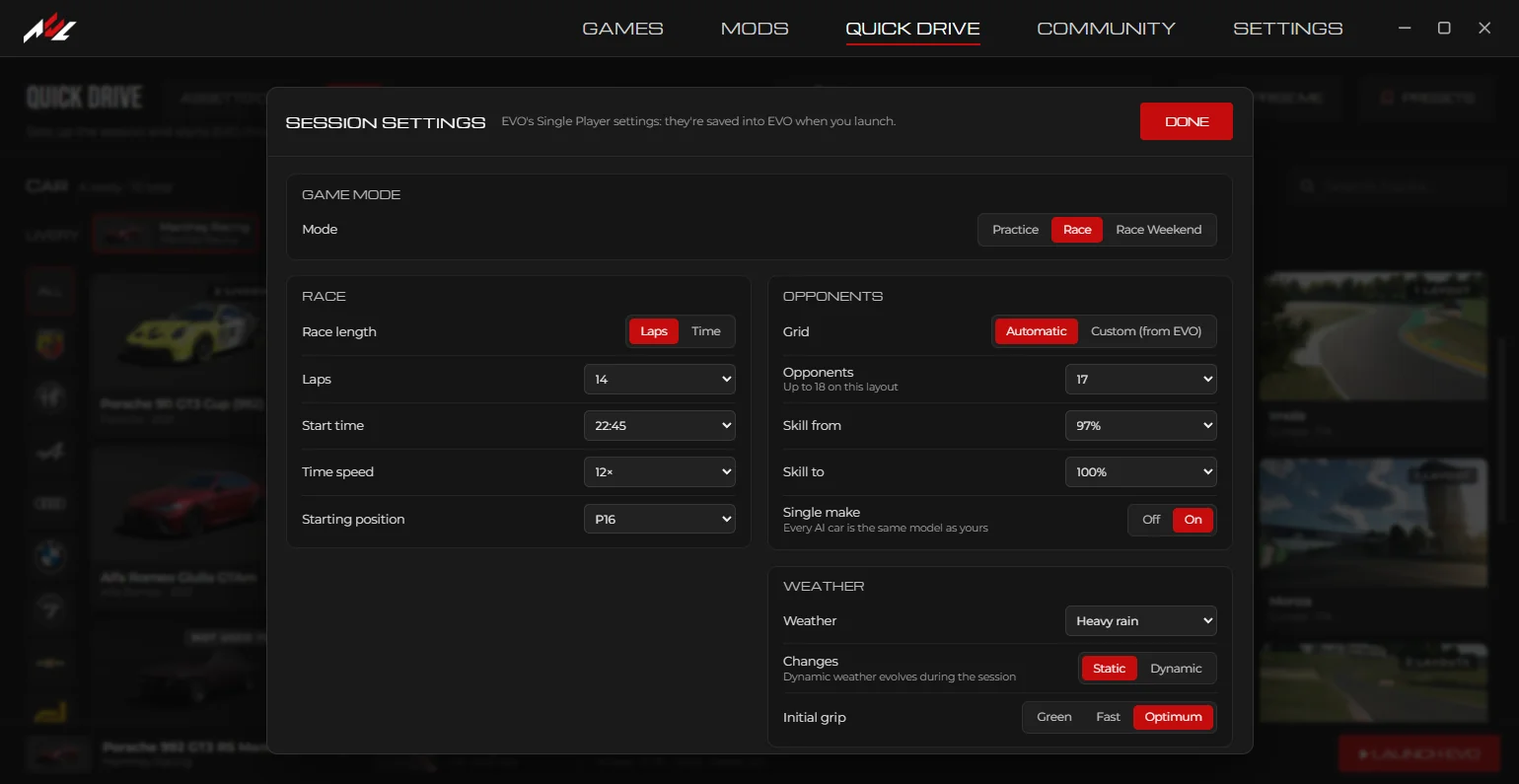Screen dimensions: 1519x784
Task: Click the yellow Porsche 911 GT3 Cup thumbnail
Action: (x=180, y=332)
